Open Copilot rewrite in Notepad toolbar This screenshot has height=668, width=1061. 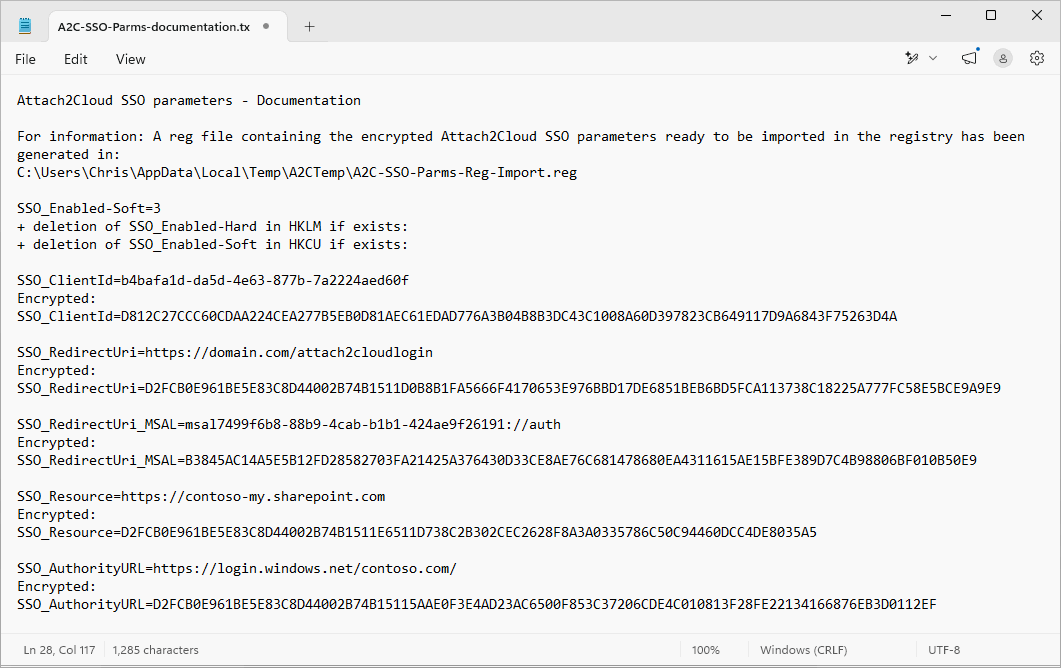(x=911, y=58)
